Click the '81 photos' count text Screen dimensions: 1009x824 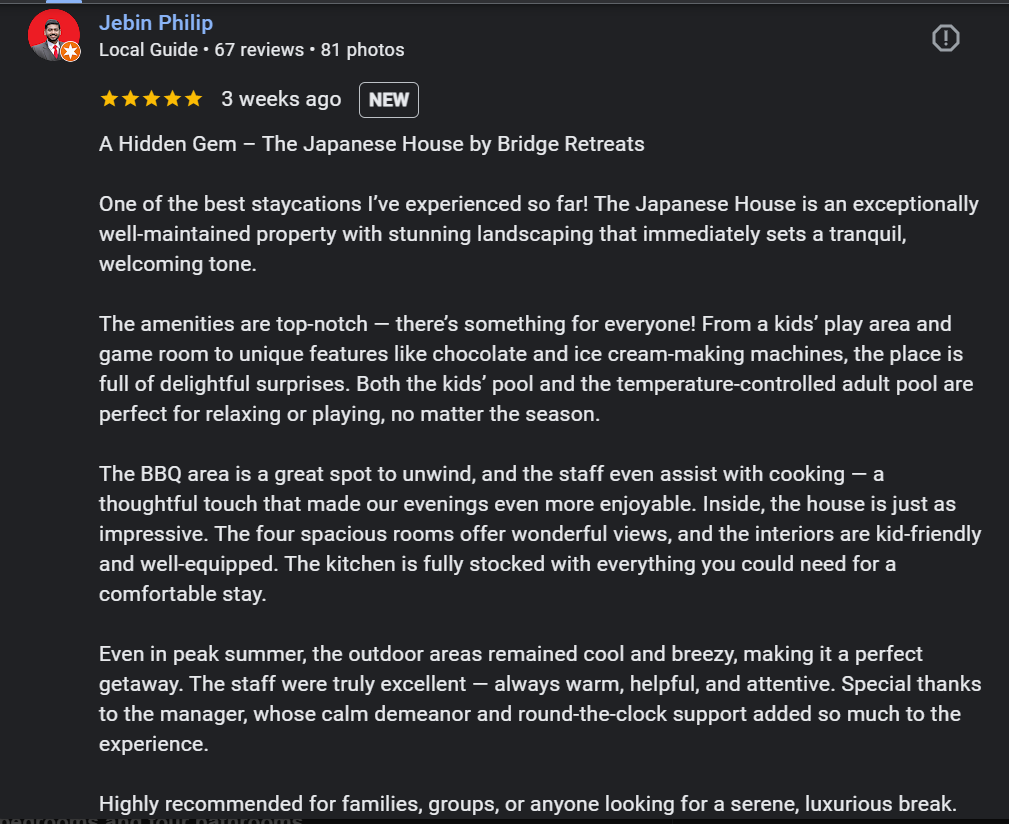point(362,49)
